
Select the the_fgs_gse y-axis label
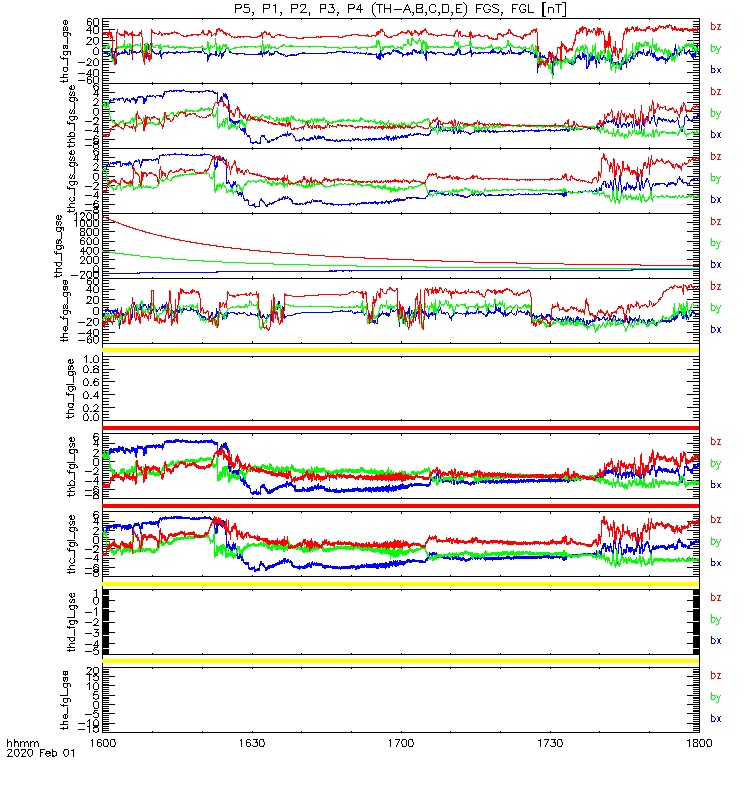[x=65, y=311]
